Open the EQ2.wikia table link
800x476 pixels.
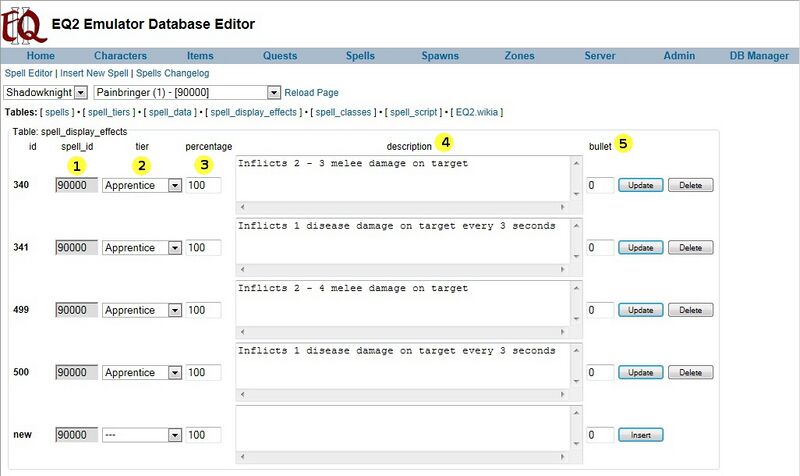click(x=477, y=112)
